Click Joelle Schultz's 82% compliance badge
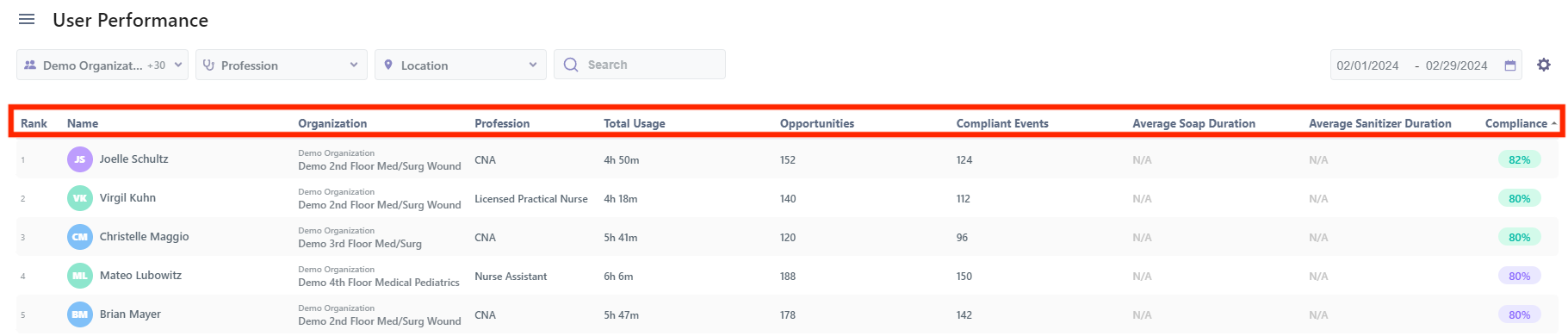The image size is (1568, 336). click(x=1520, y=159)
